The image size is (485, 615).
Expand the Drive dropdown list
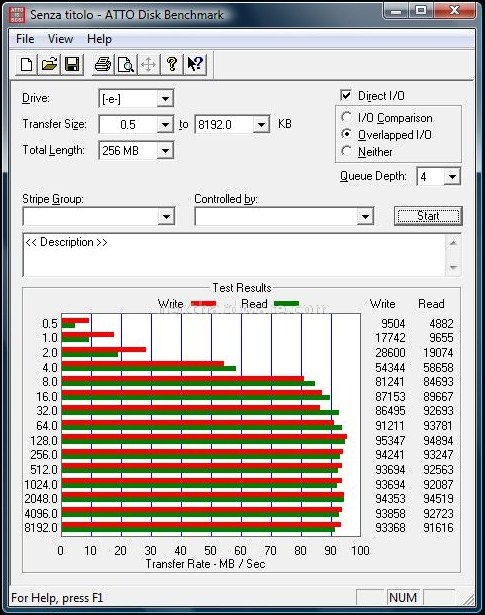[165, 98]
